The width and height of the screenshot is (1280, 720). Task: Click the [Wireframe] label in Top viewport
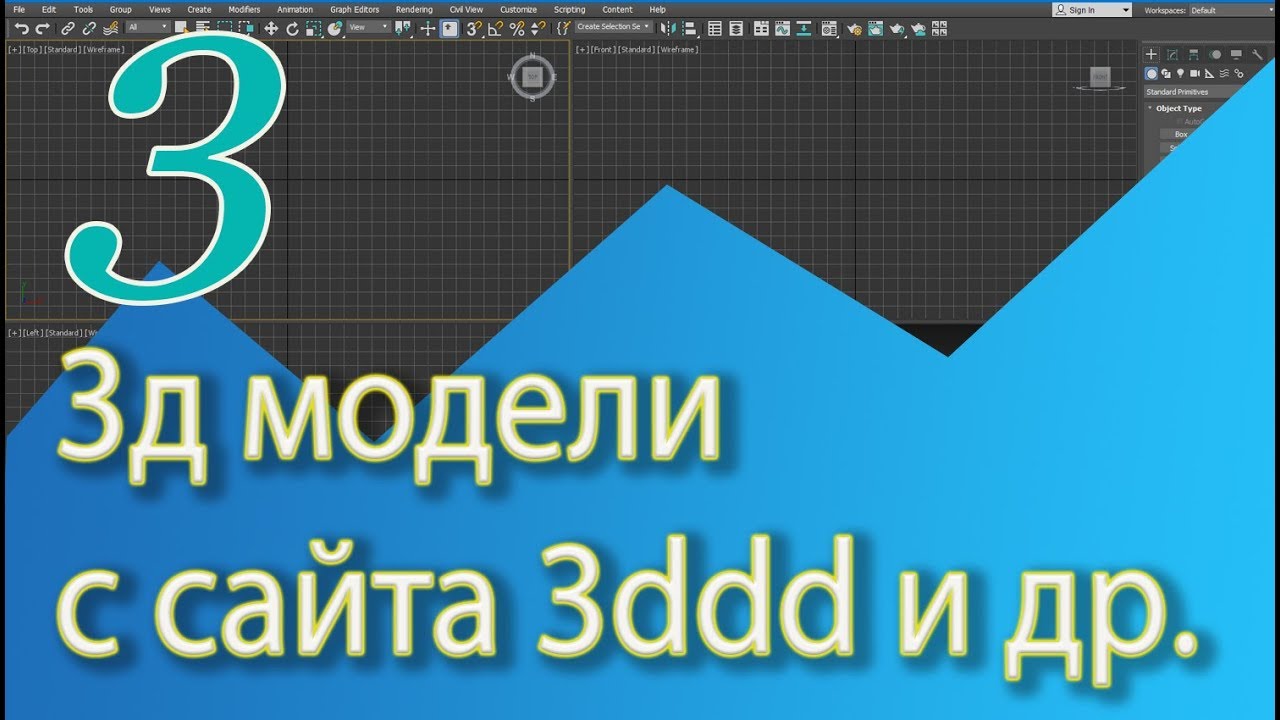102,49
